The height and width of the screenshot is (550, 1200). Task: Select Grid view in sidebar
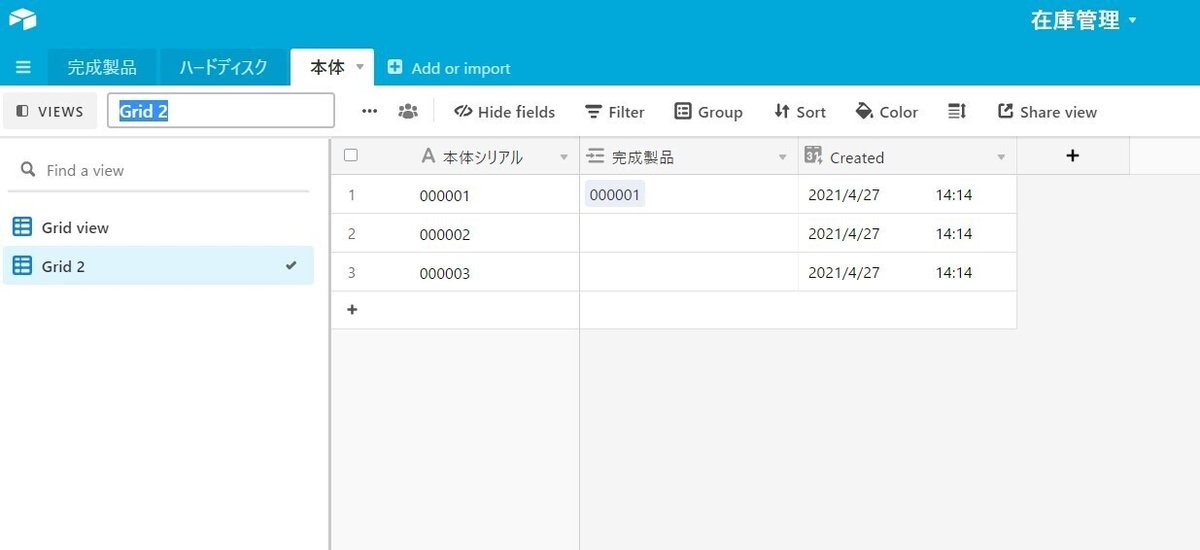(158, 228)
